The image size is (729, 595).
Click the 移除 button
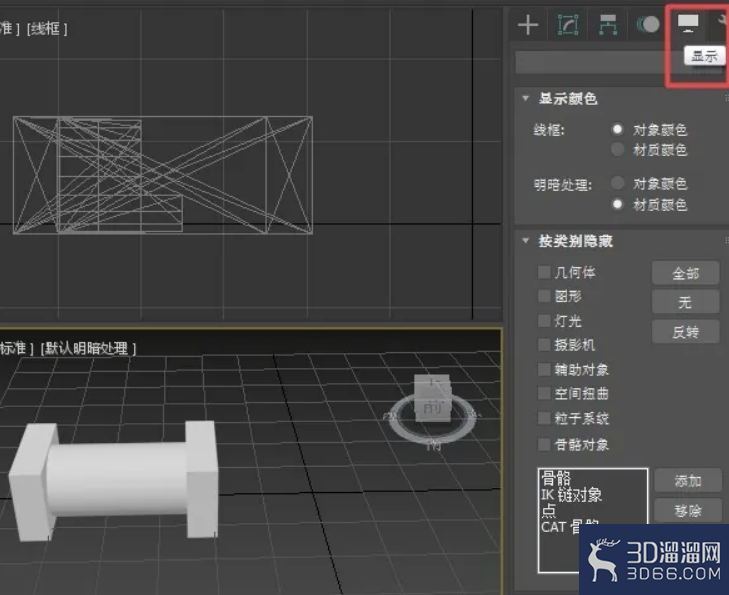[x=688, y=510]
